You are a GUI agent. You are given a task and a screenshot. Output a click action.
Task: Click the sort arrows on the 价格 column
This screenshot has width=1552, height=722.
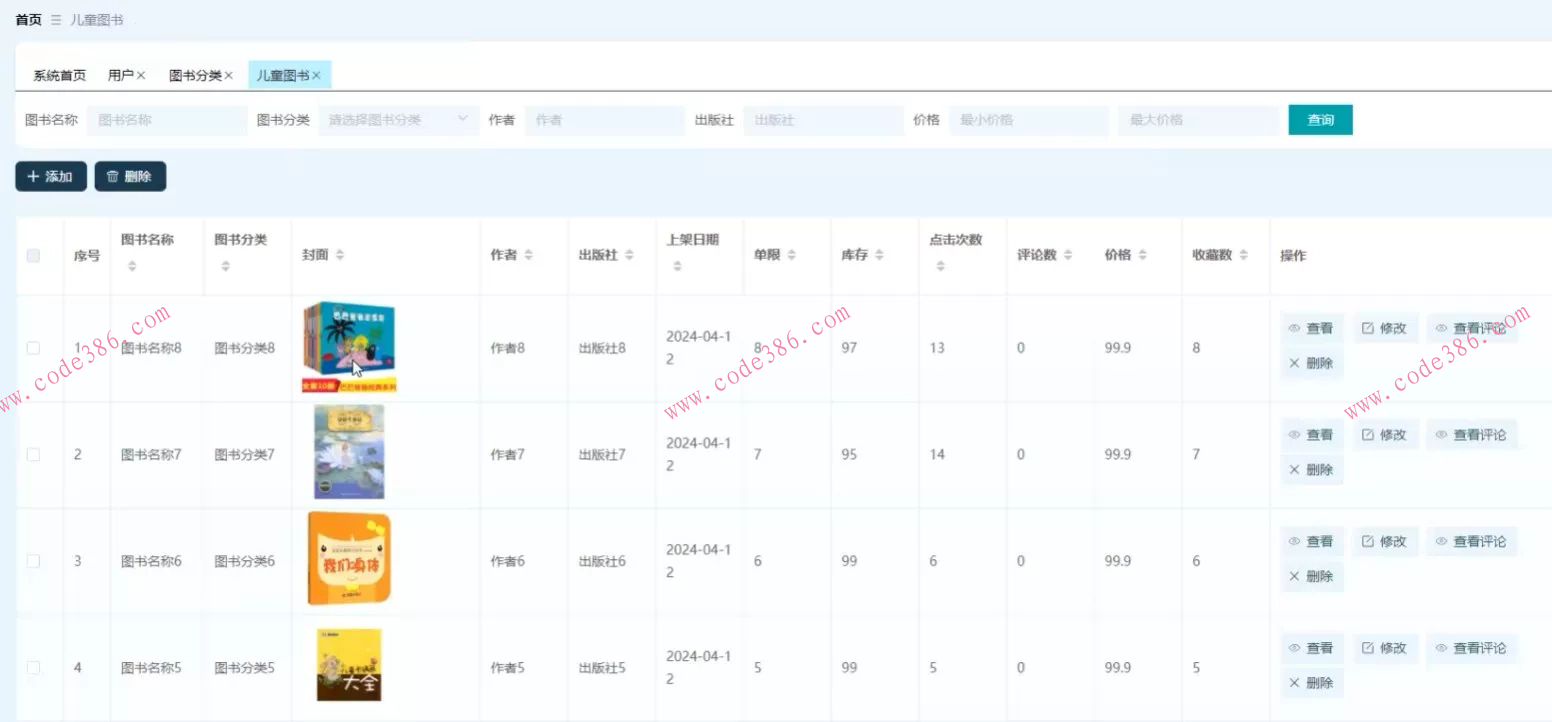(1143, 255)
